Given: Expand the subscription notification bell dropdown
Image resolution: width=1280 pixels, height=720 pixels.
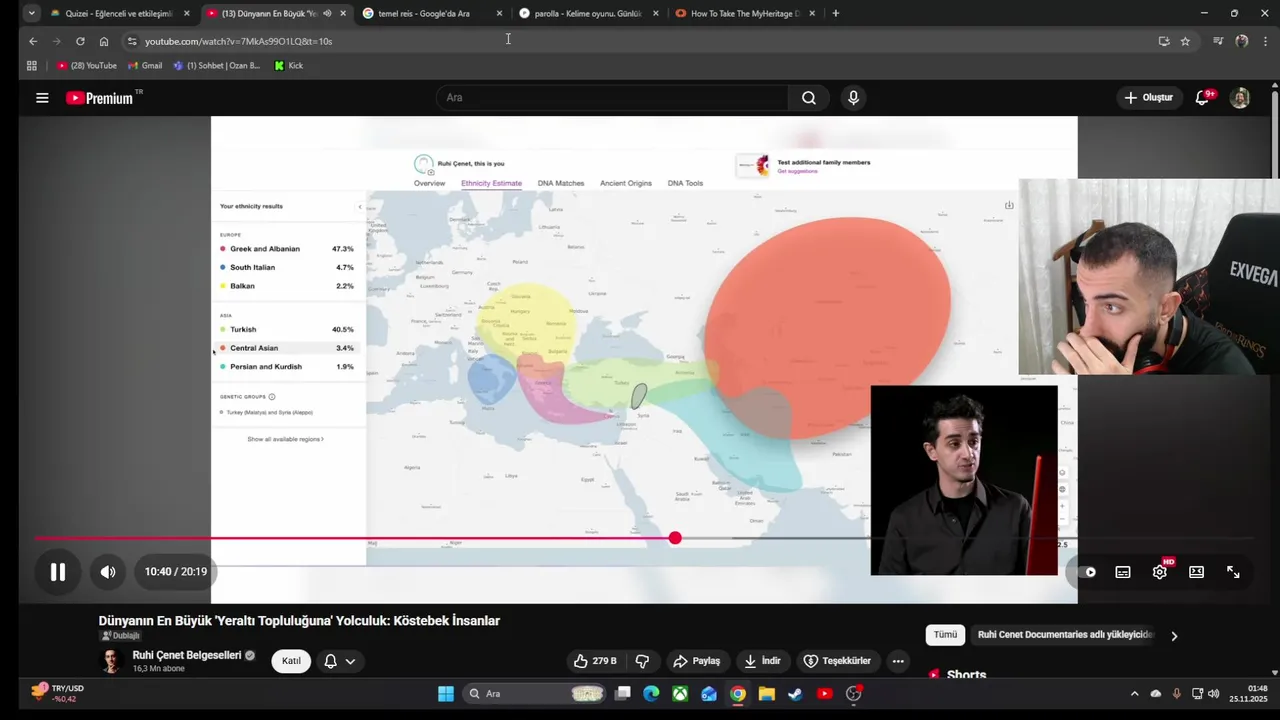Looking at the screenshot, I should (x=340, y=661).
